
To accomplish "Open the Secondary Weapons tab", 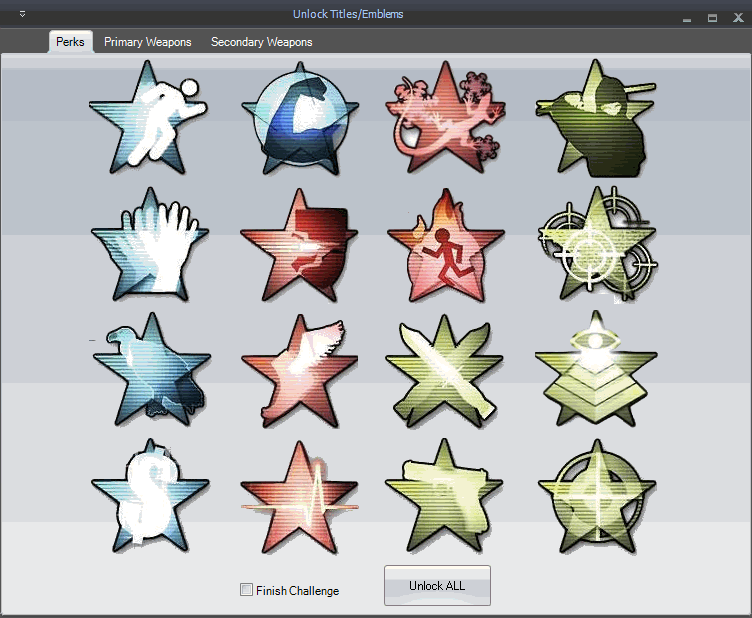I will coord(261,42).
